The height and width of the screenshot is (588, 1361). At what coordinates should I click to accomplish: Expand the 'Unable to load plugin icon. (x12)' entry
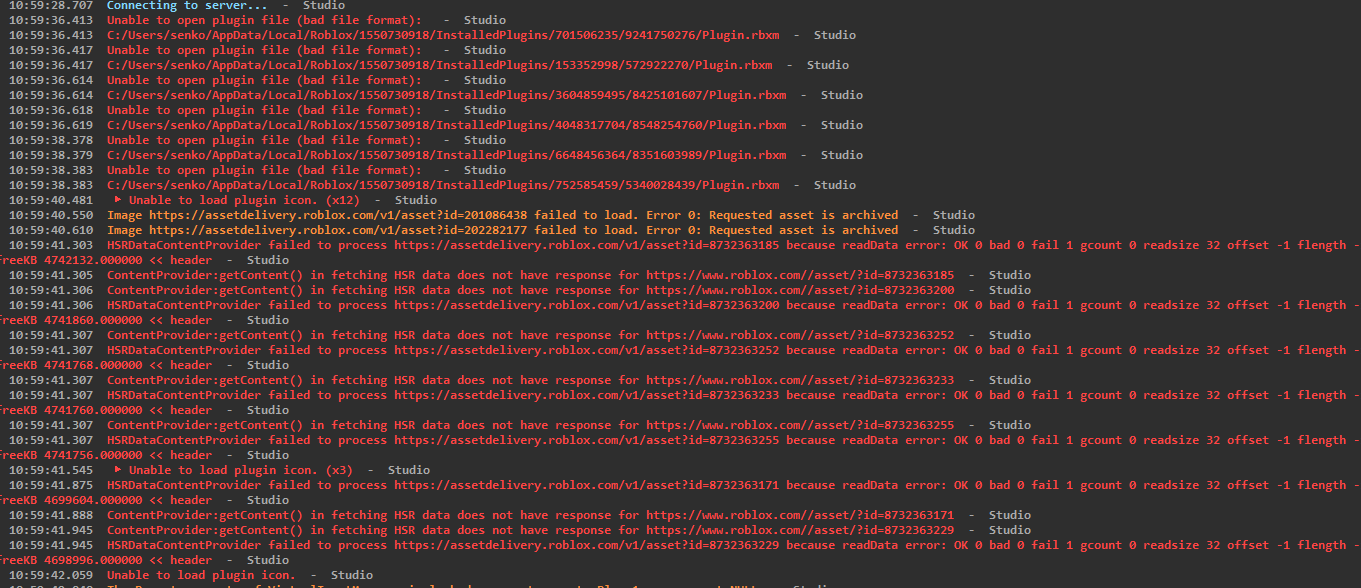119,200
